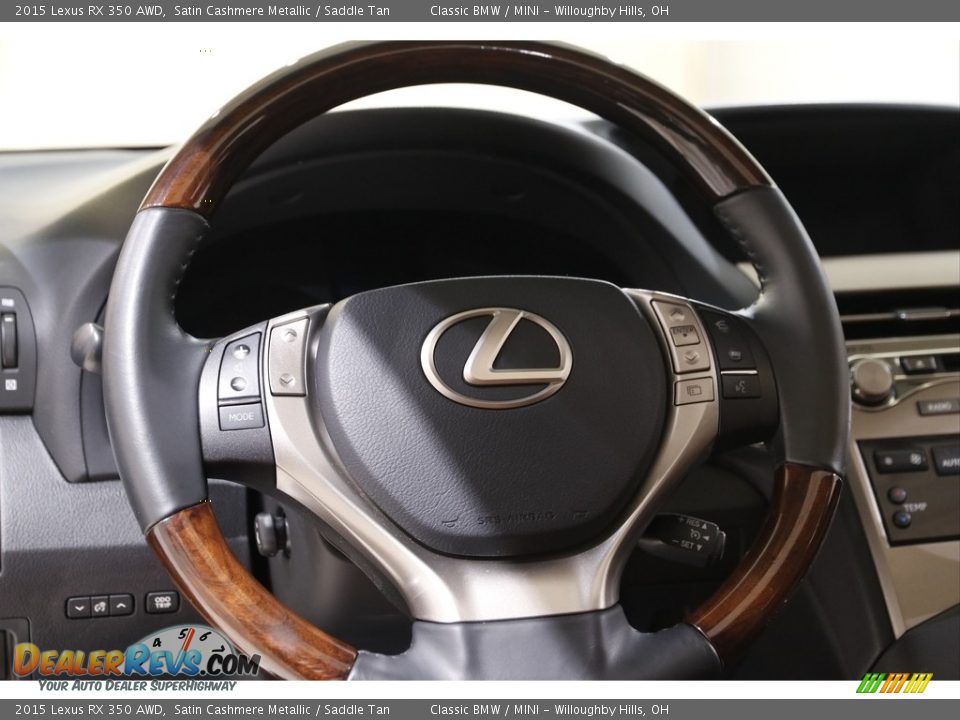Tap the Lexus emblem horn pad
The image size is (960, 720).
[x=497, y=358]
